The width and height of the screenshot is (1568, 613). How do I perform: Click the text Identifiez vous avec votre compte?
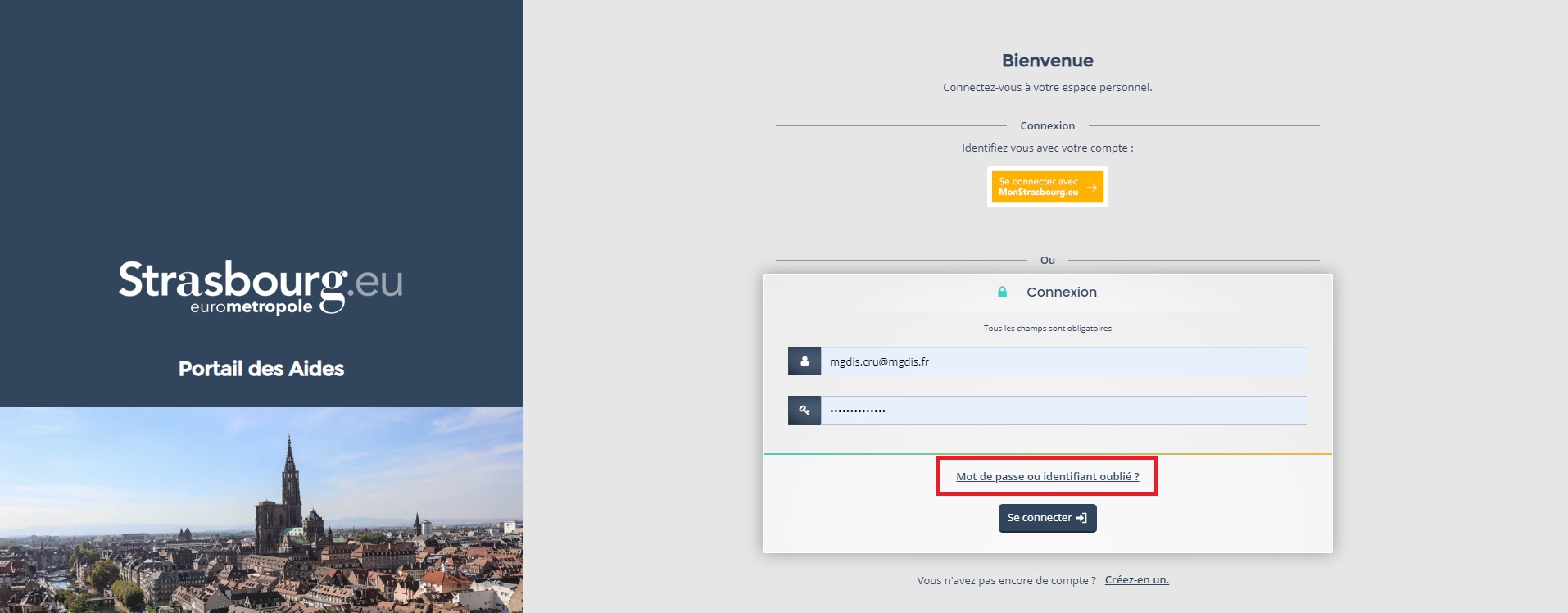click(1047, 148)
